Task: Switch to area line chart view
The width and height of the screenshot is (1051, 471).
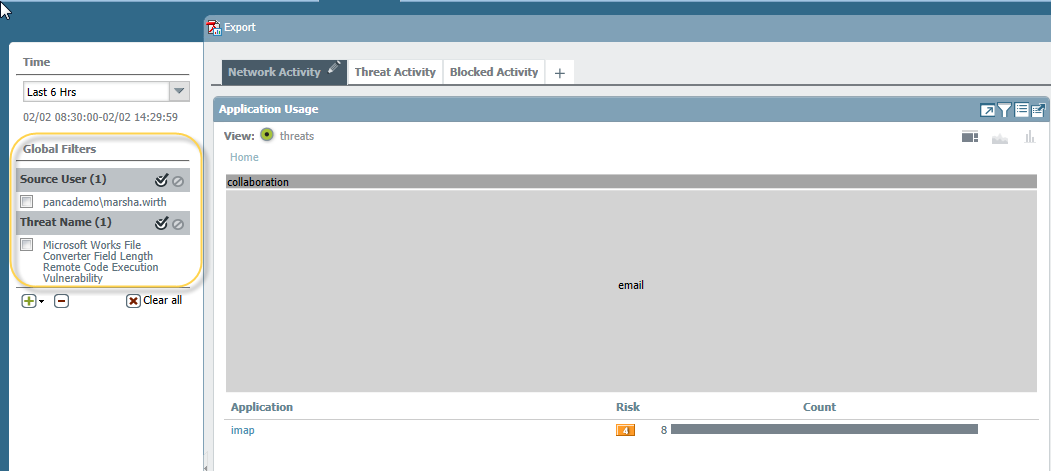Action: [x=1000, y=138]
